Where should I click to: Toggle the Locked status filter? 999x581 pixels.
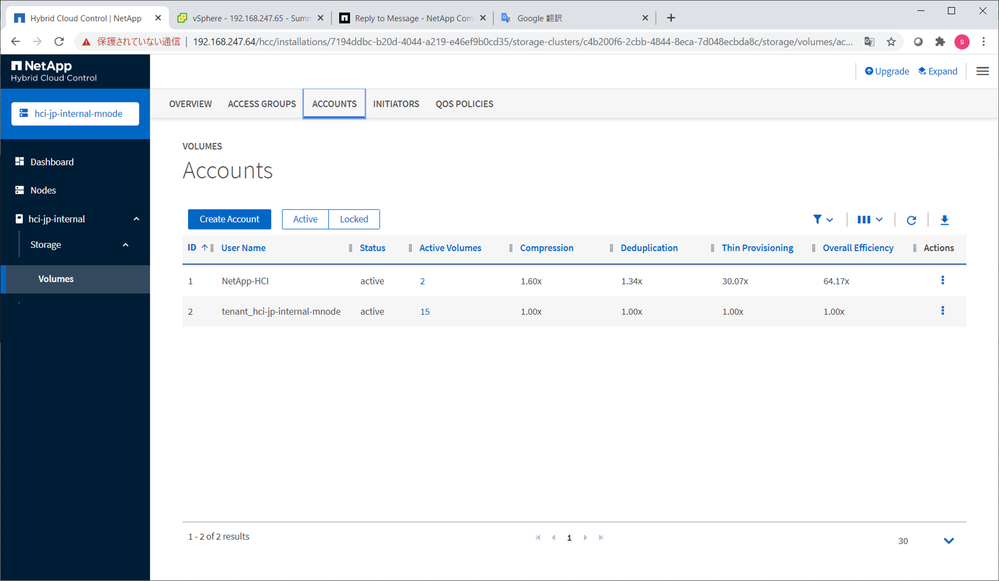354,219
